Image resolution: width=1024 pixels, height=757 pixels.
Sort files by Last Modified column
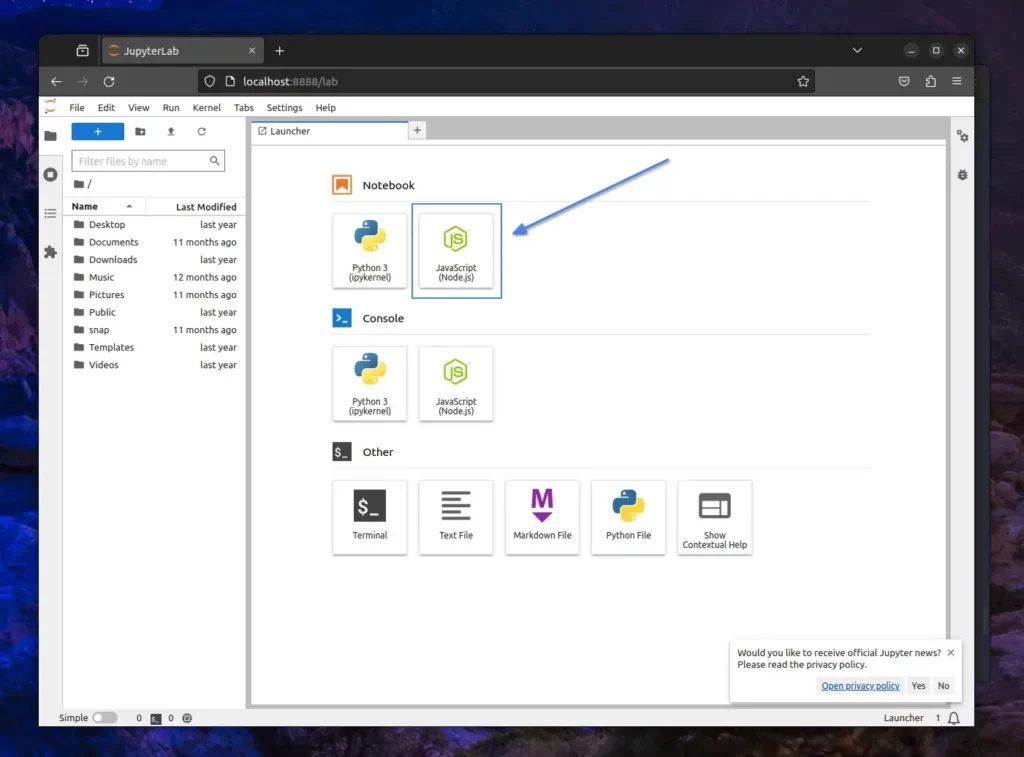click(x=196, y=206)
